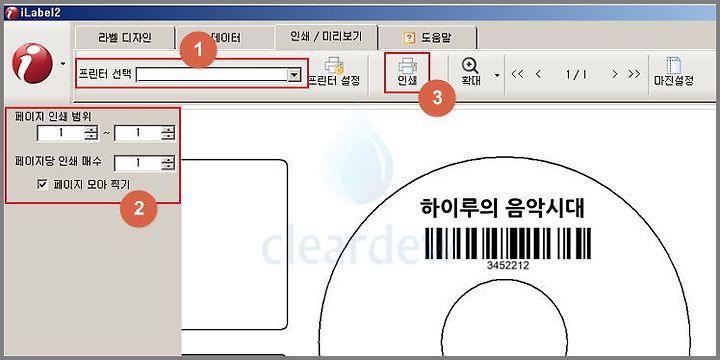
Task: Adjust start page range spinner
Action: pos(91,133)
